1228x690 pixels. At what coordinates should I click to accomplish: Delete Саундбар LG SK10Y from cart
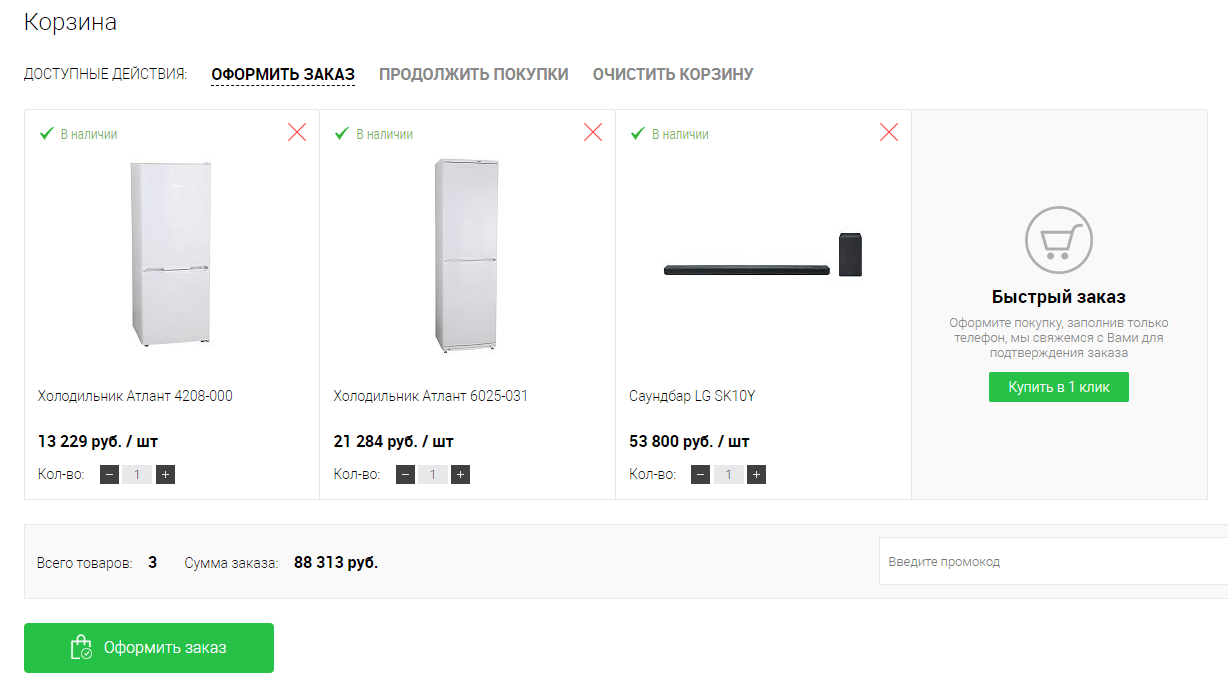(889, 132)
